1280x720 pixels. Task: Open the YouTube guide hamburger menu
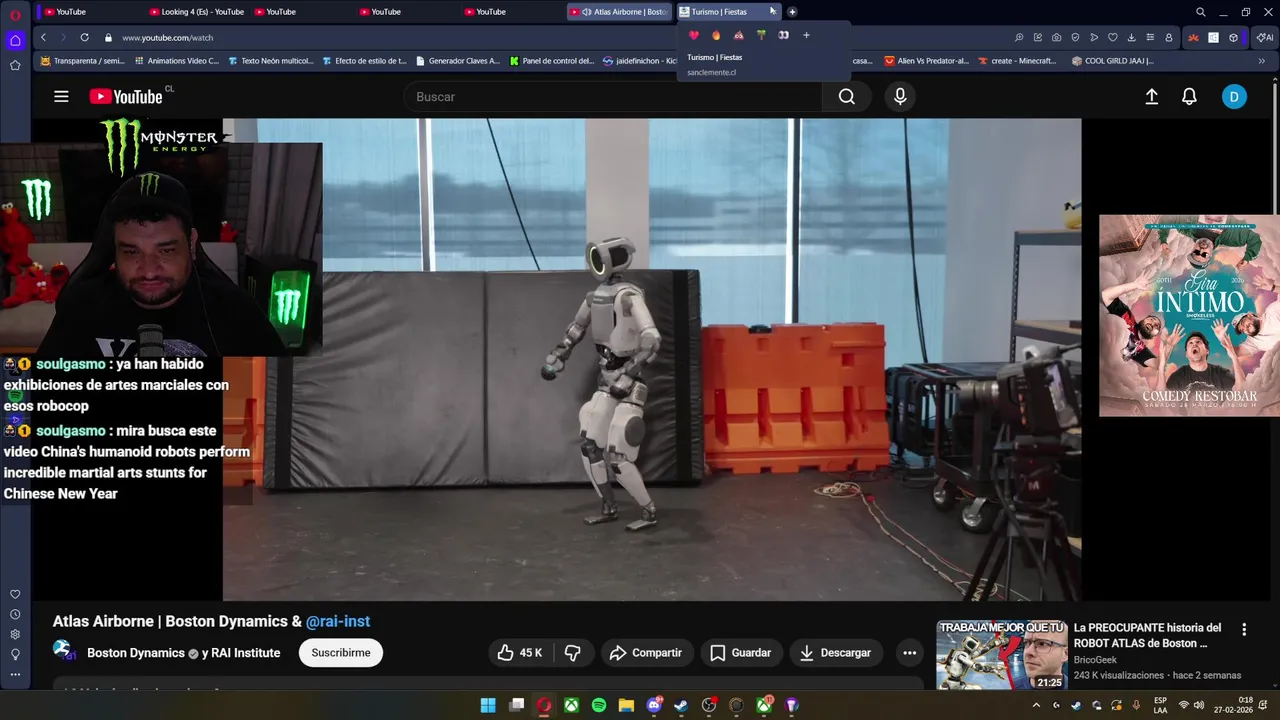(x=61, y=97)
